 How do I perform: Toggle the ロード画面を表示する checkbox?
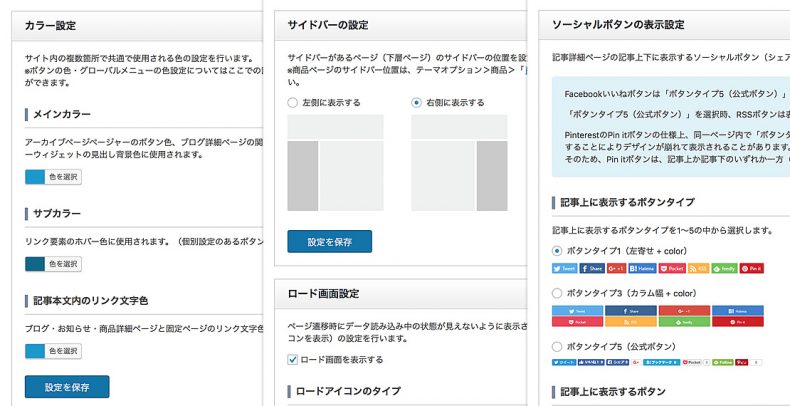tap(293, 359)
